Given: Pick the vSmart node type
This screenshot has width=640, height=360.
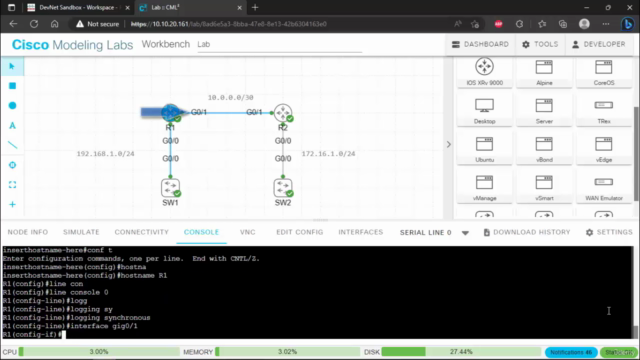Looking at the screenshot, I should (544, 187).
